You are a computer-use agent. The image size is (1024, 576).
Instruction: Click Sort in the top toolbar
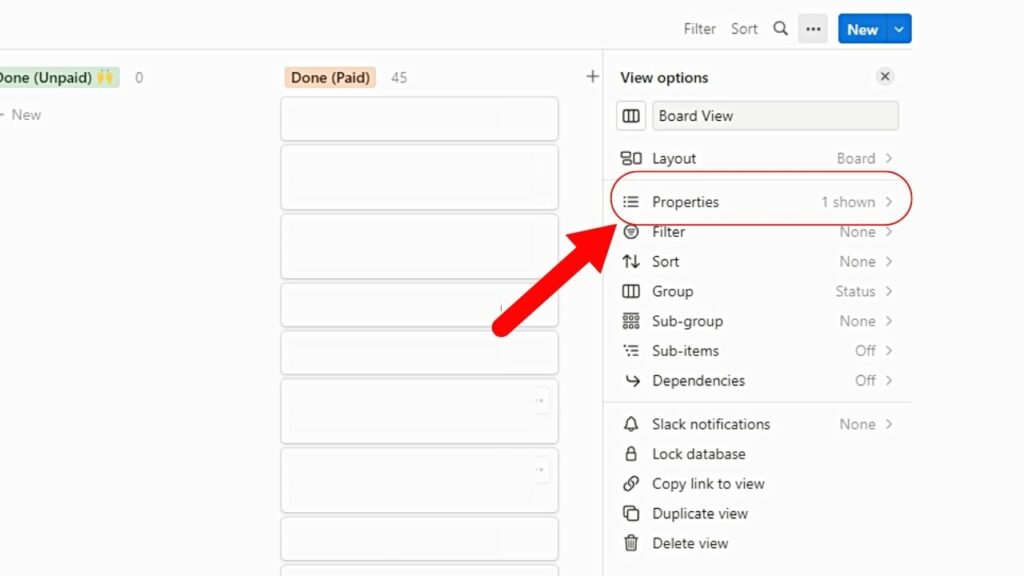(744, 29)
